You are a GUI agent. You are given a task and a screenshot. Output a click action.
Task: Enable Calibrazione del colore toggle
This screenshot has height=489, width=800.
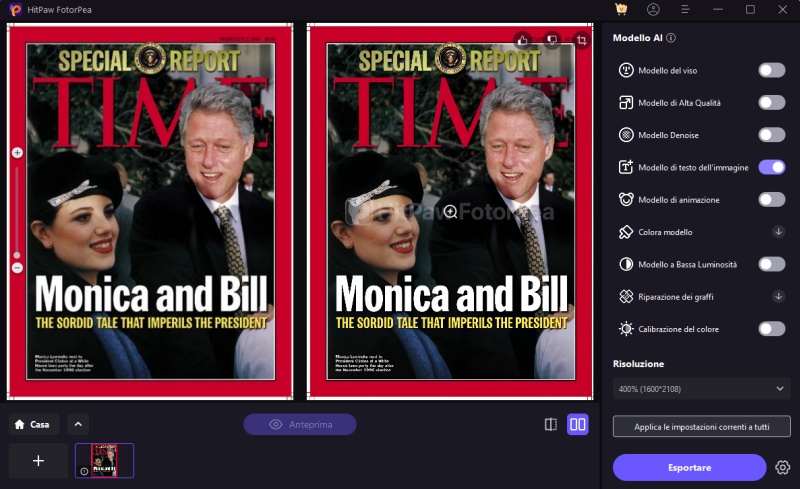[771, 329]
